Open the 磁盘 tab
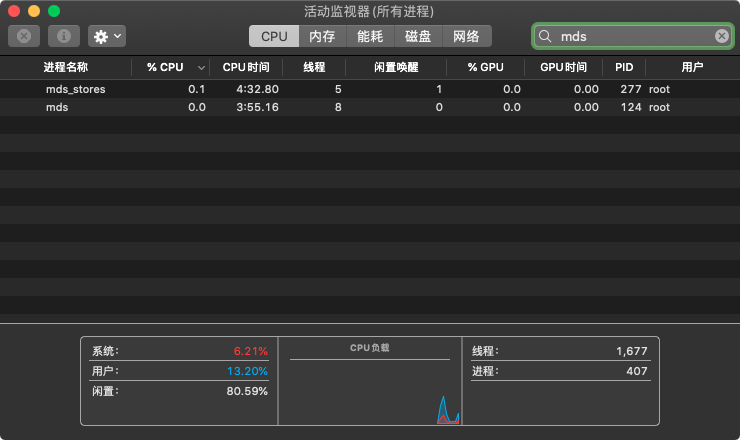 click(x=418, y=36)
